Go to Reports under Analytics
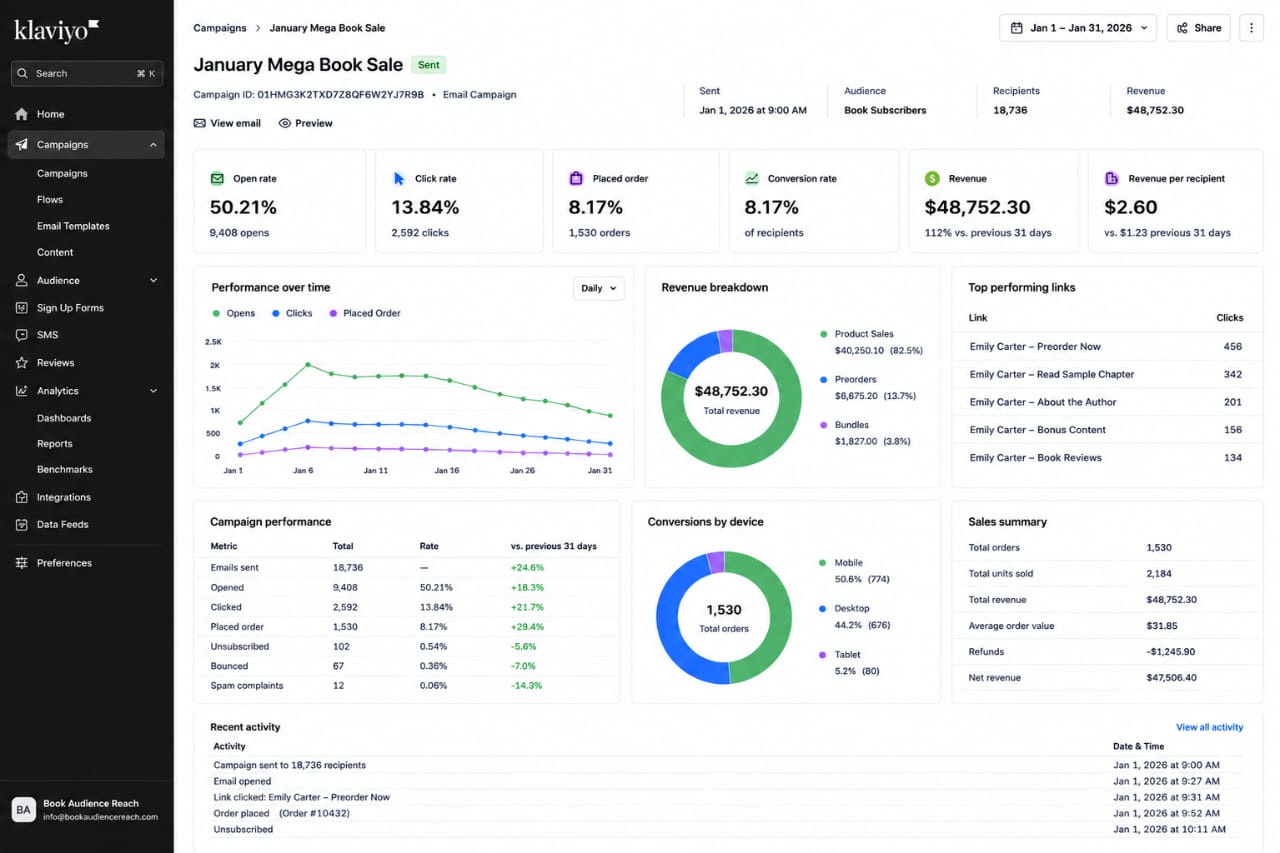1280x853 pixels. pyautogui.click(x=55, y=444)
